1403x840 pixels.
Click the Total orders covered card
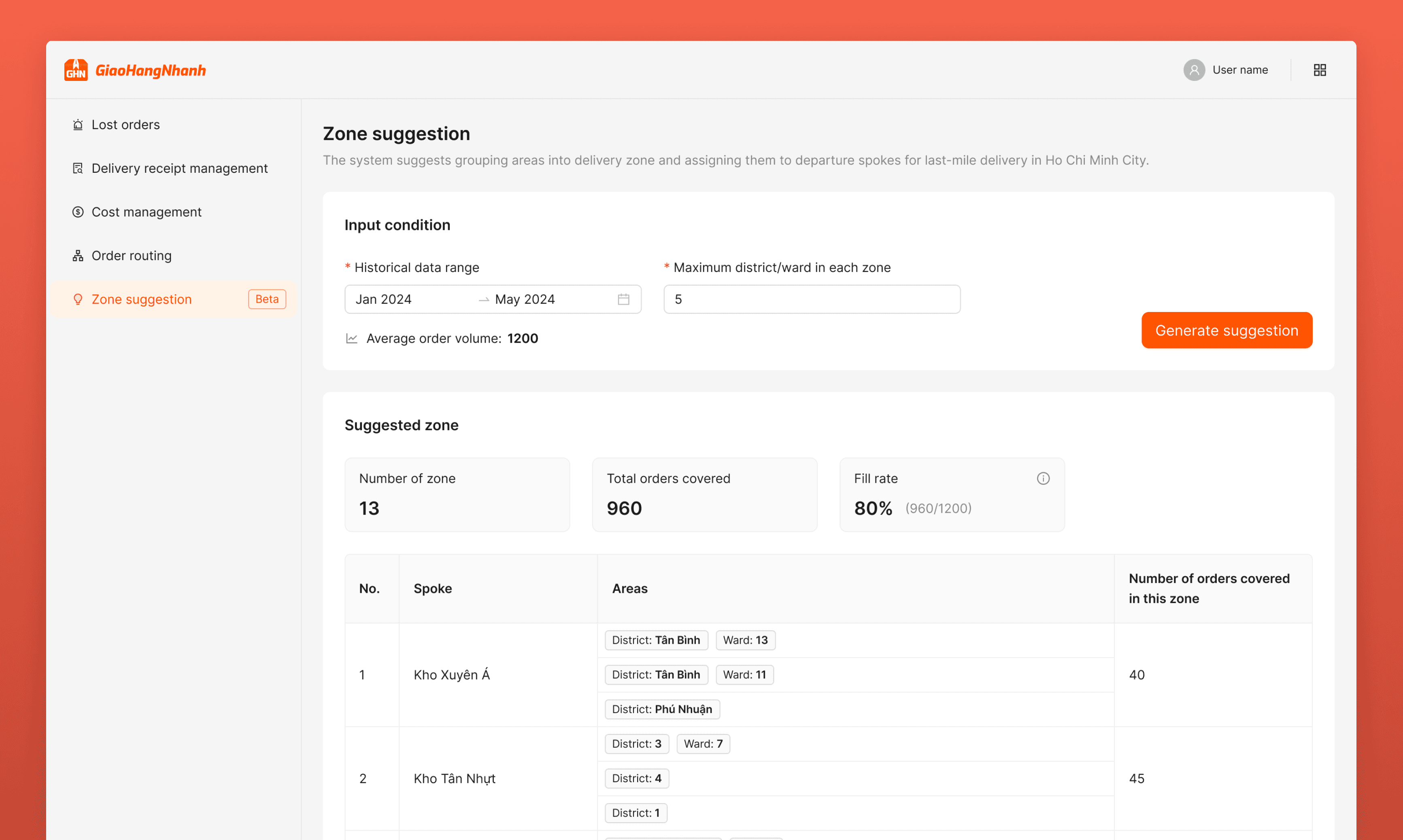(x=704, y=495)
